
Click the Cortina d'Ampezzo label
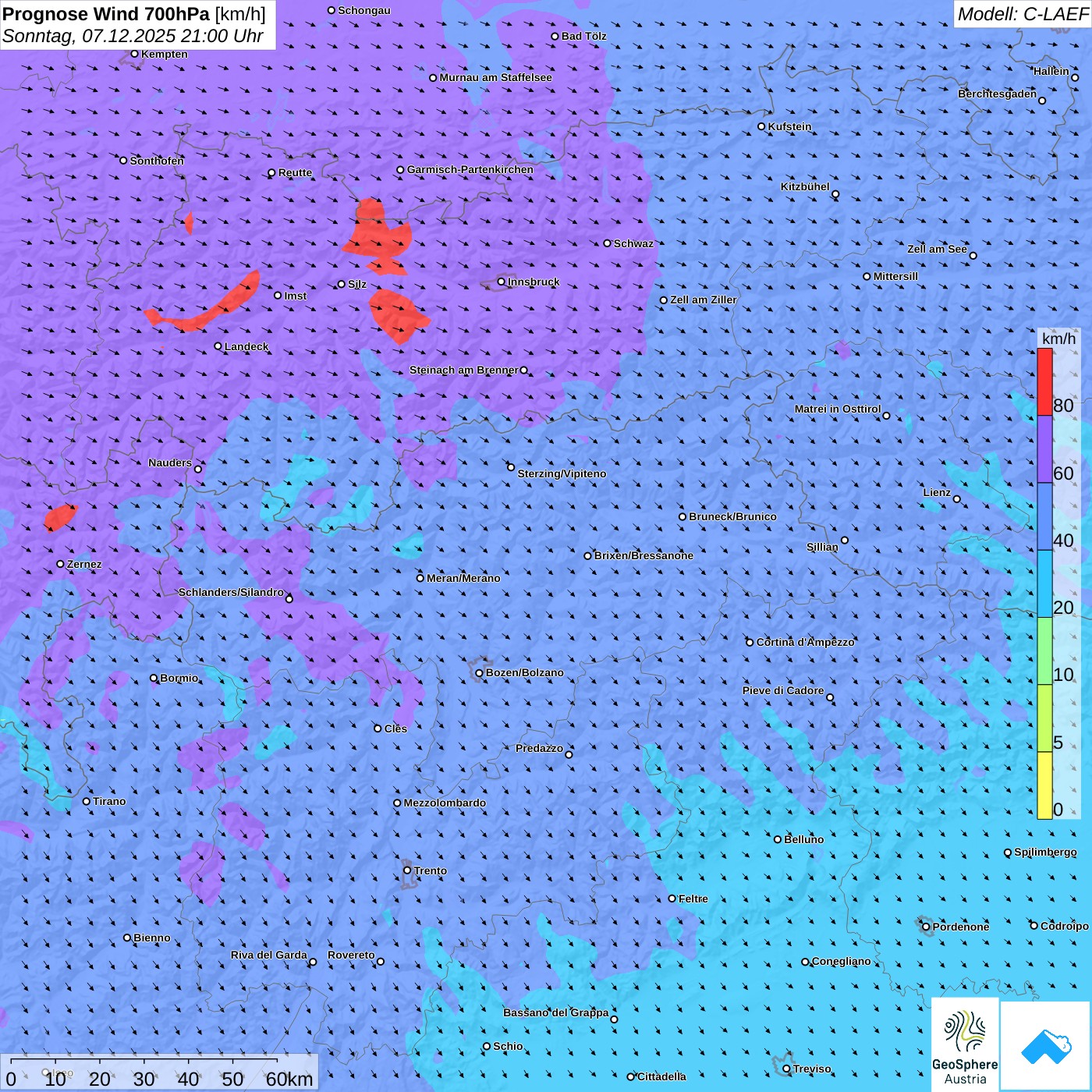(x=806, y=642)
